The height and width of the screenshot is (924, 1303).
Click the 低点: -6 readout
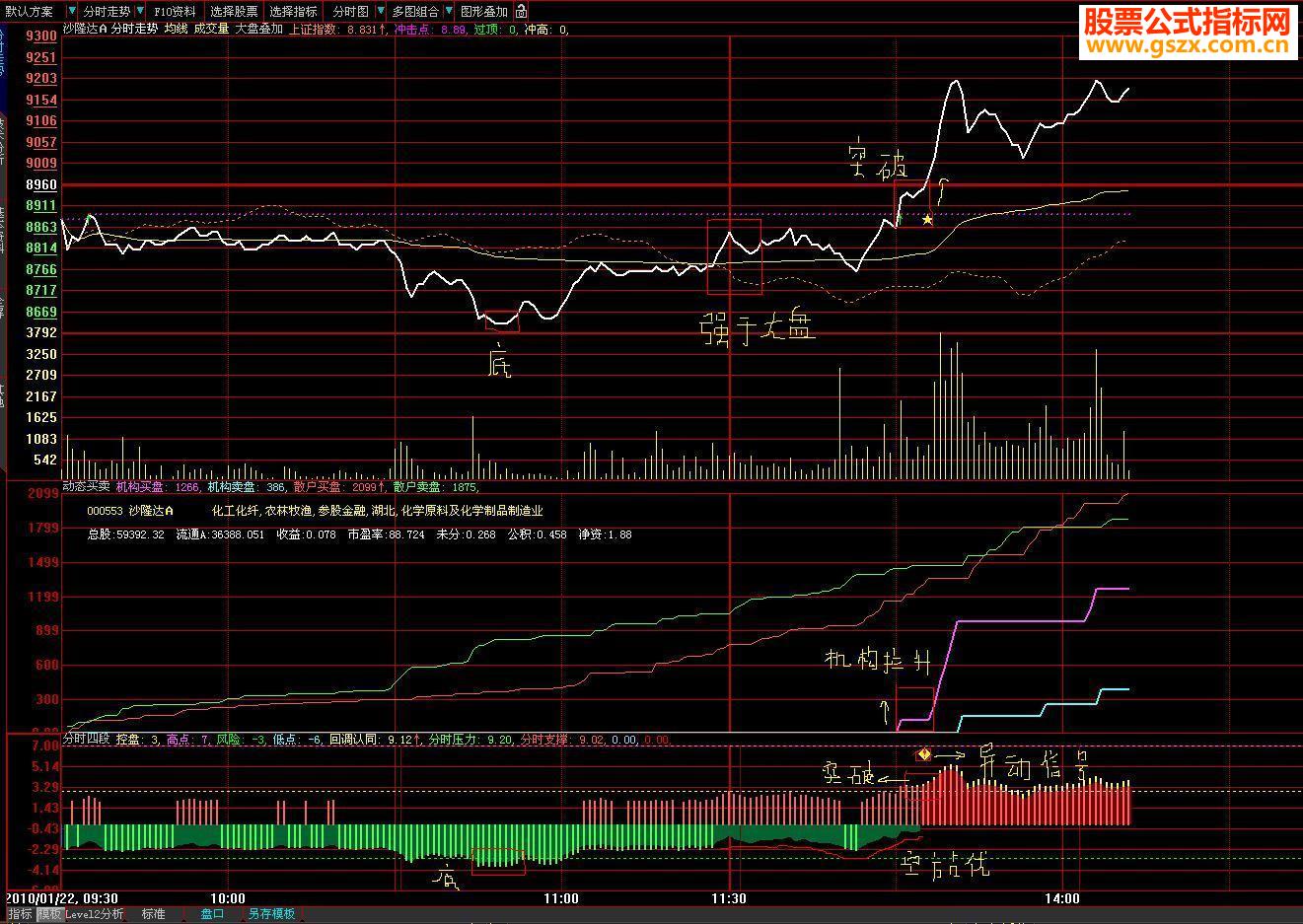[299, 740]
